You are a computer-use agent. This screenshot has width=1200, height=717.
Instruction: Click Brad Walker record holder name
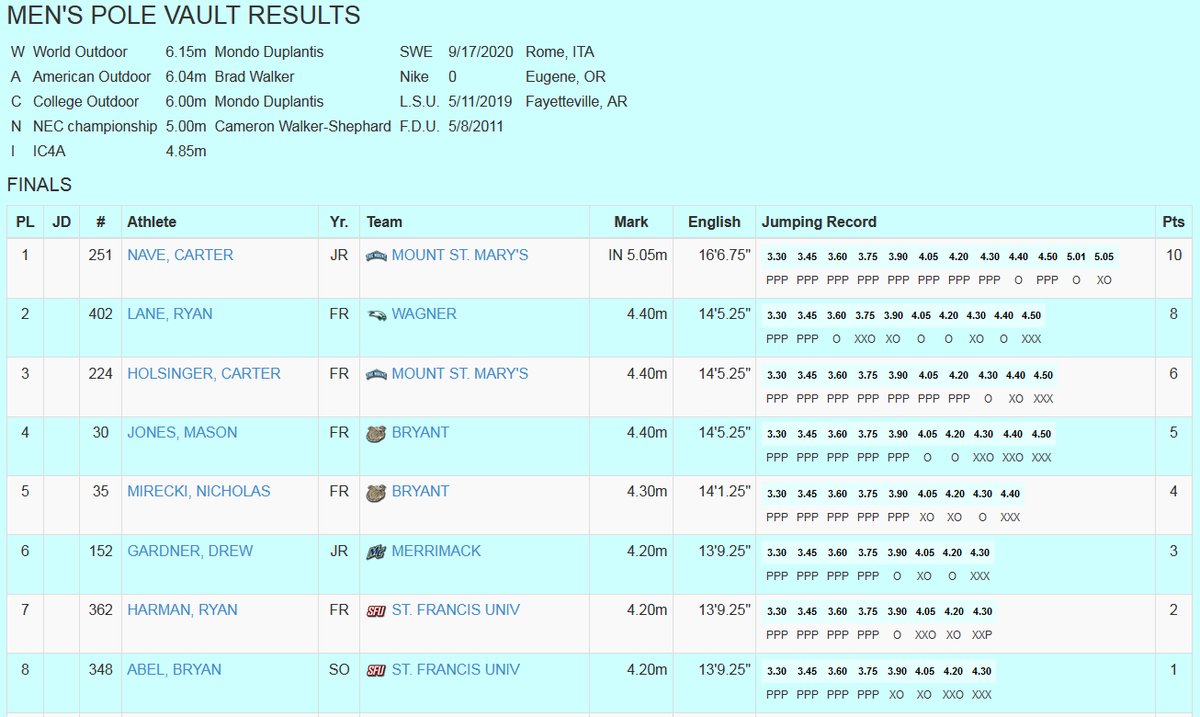tap(255, 77)
